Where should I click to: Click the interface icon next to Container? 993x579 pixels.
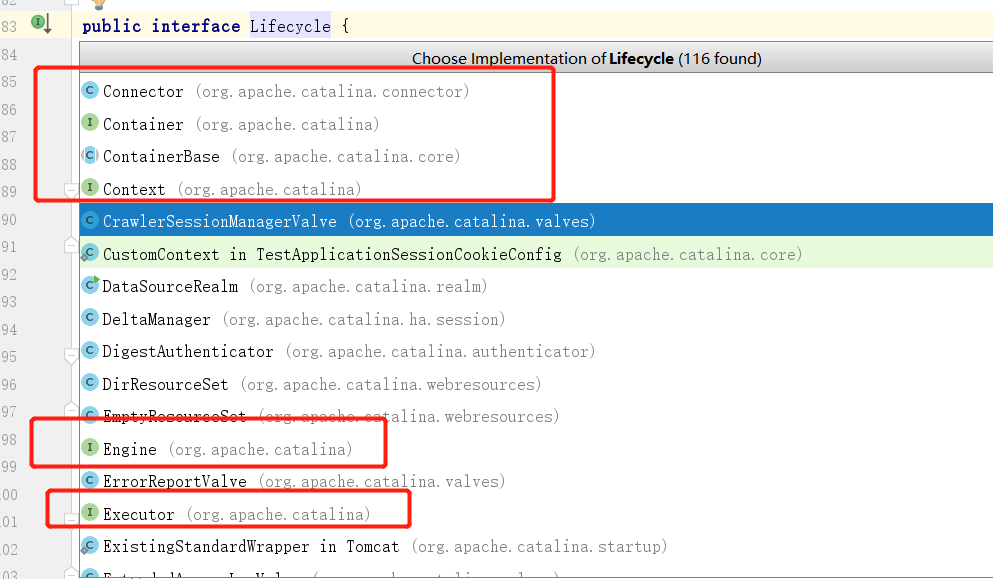pos(90,123)
